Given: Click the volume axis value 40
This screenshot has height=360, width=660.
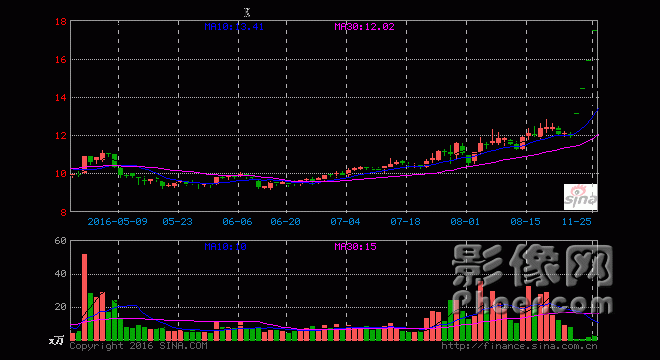Looking at the screenshot, I should (x=61, y=274).
